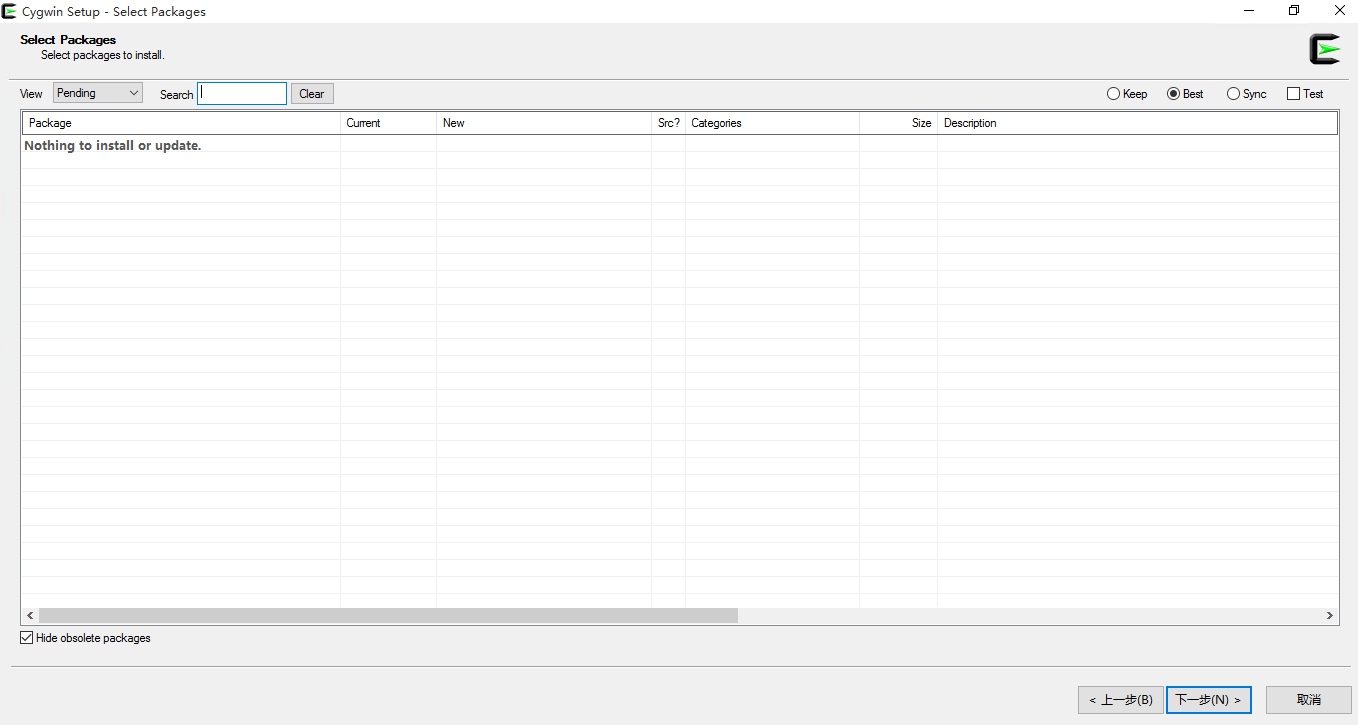Click the Current column header
1358x725 pixels.
[388, 123]
